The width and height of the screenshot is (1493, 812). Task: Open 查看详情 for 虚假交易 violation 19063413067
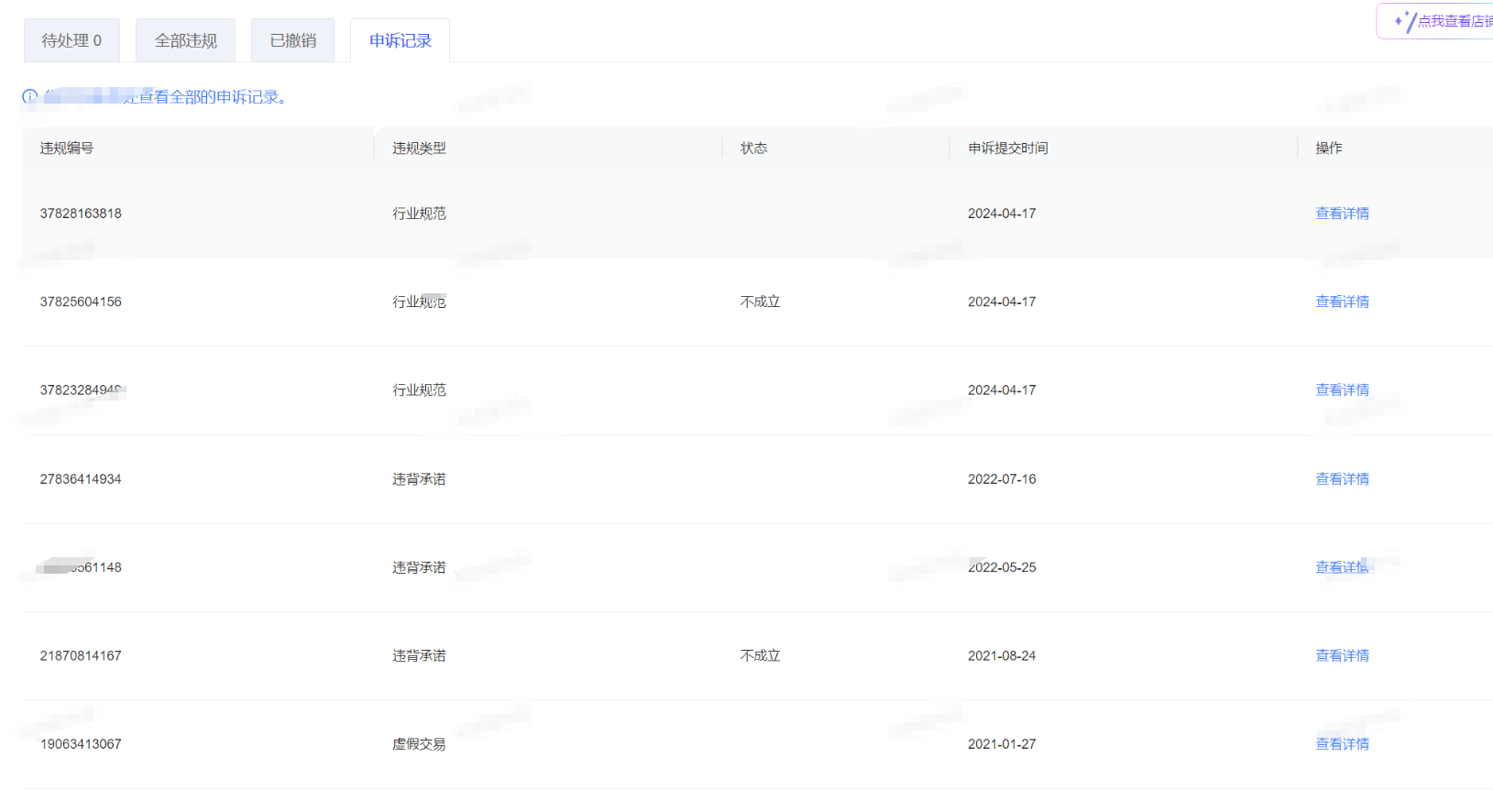pos(1342,744)
